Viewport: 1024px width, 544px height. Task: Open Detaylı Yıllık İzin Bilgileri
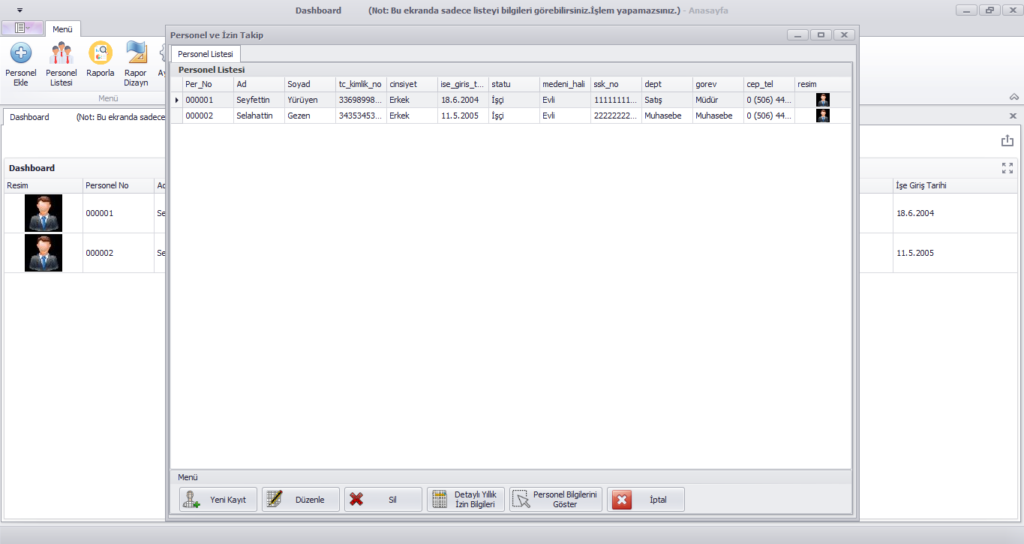465,500
